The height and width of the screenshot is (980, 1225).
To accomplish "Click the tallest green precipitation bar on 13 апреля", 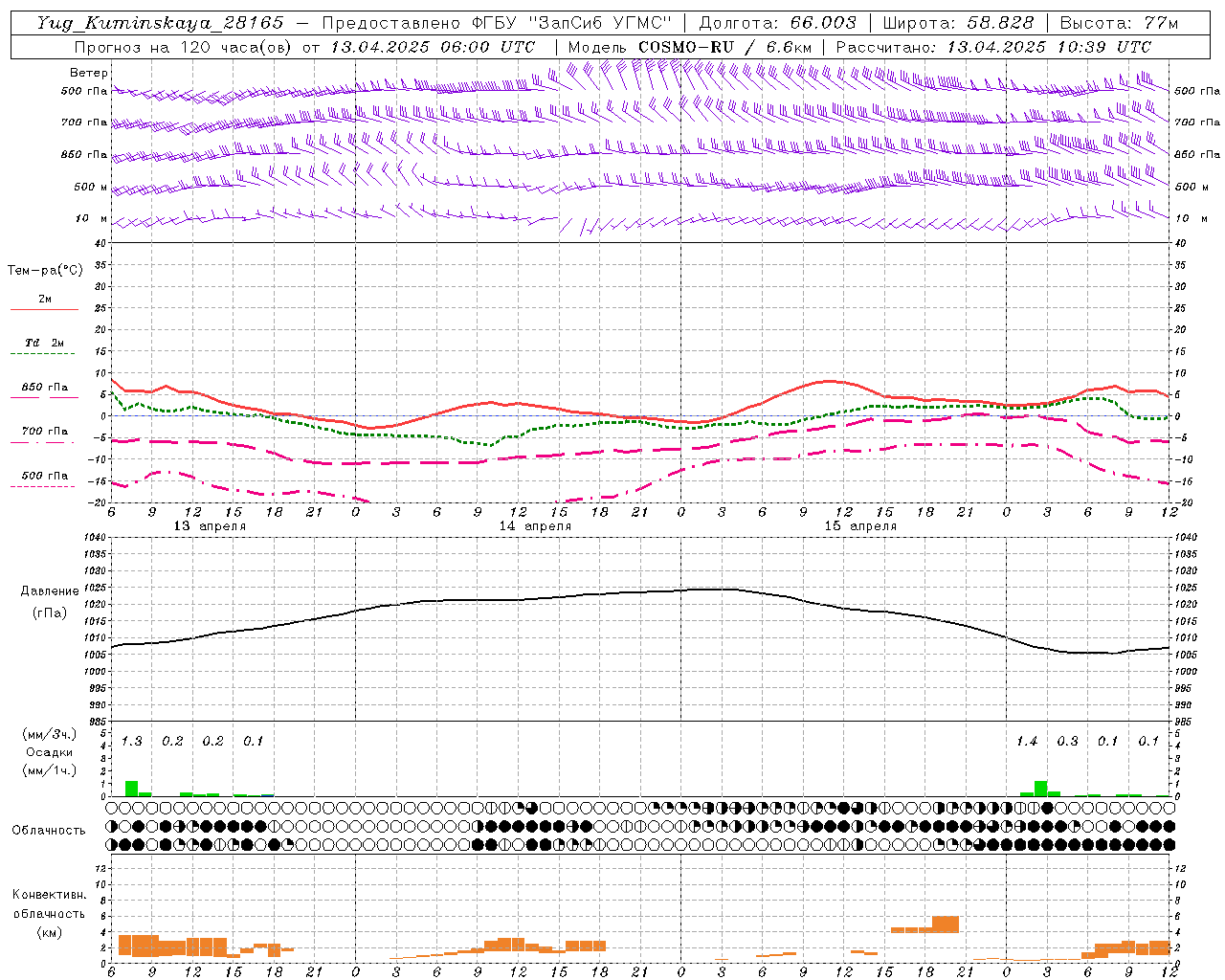I will (x=131, y=789).
